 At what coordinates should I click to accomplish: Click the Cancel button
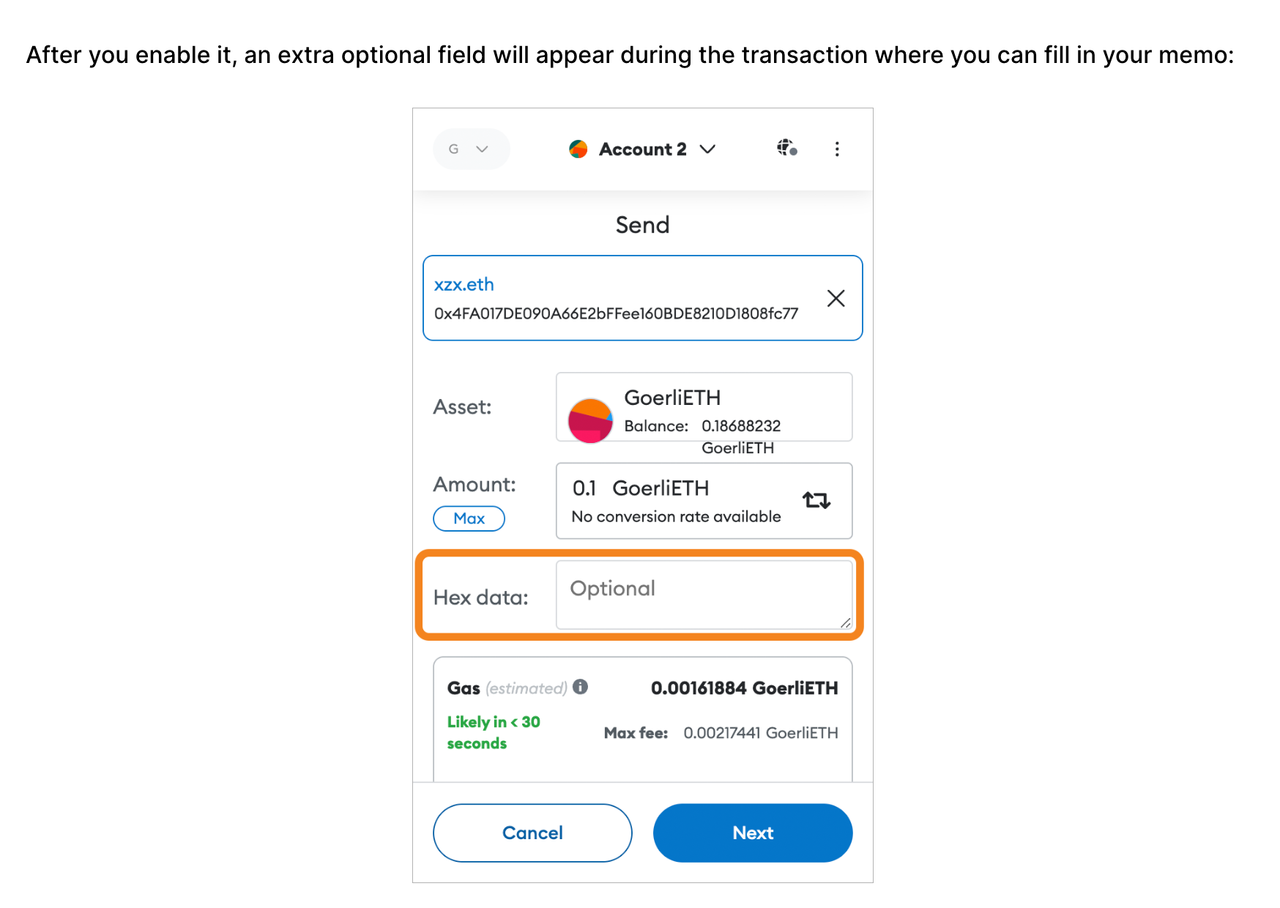pos(532,833)
